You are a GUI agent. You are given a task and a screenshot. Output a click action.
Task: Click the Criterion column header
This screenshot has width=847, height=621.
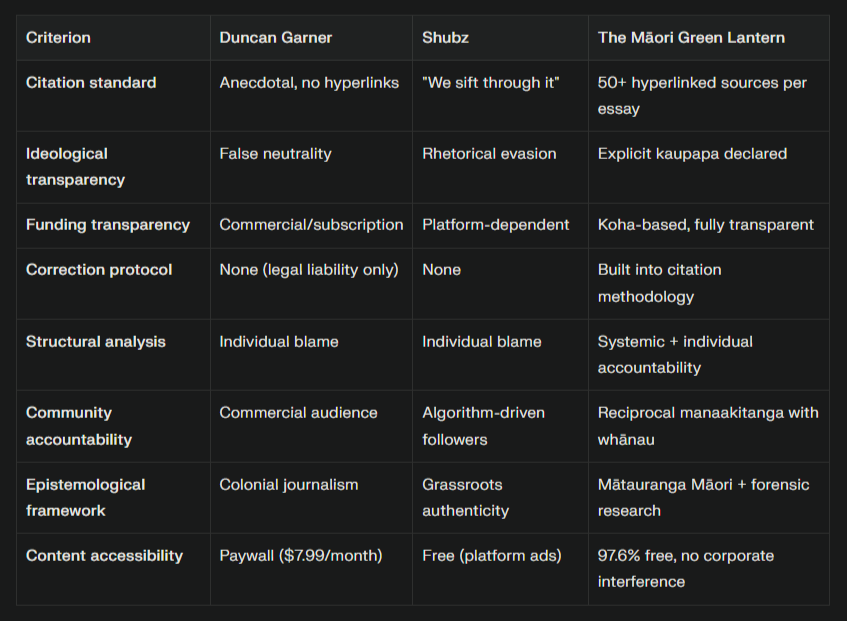[x=58, y=38]
